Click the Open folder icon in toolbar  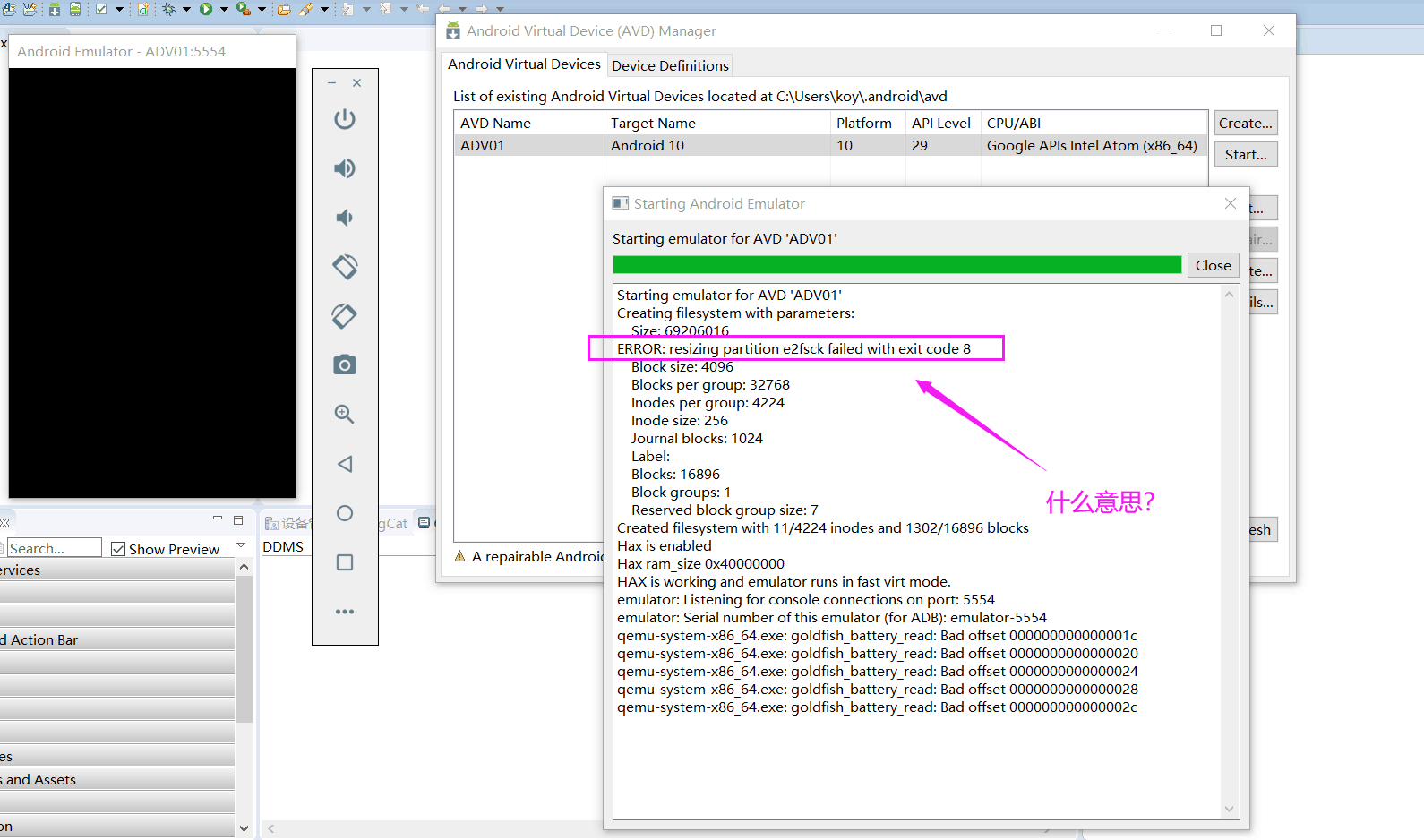pyautogui.click(x=284, y=9)
